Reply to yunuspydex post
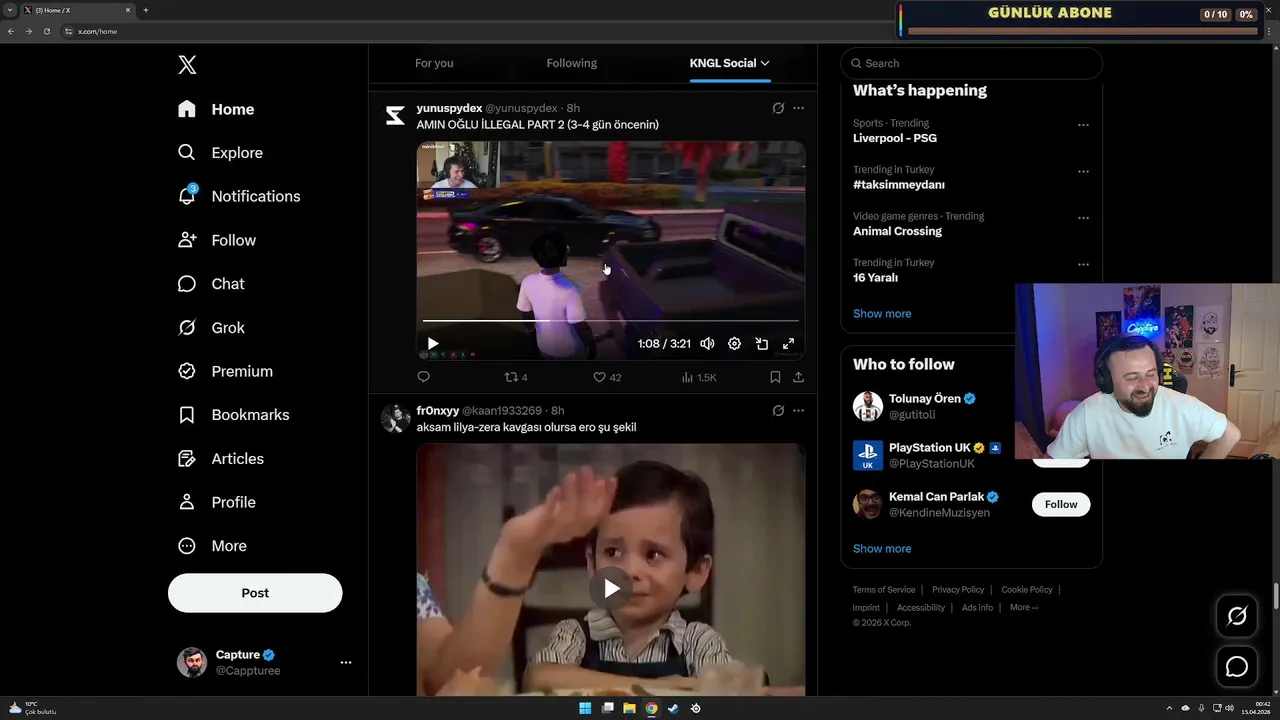This screenshot has height=720, width=1280. [x=423, y=377]
